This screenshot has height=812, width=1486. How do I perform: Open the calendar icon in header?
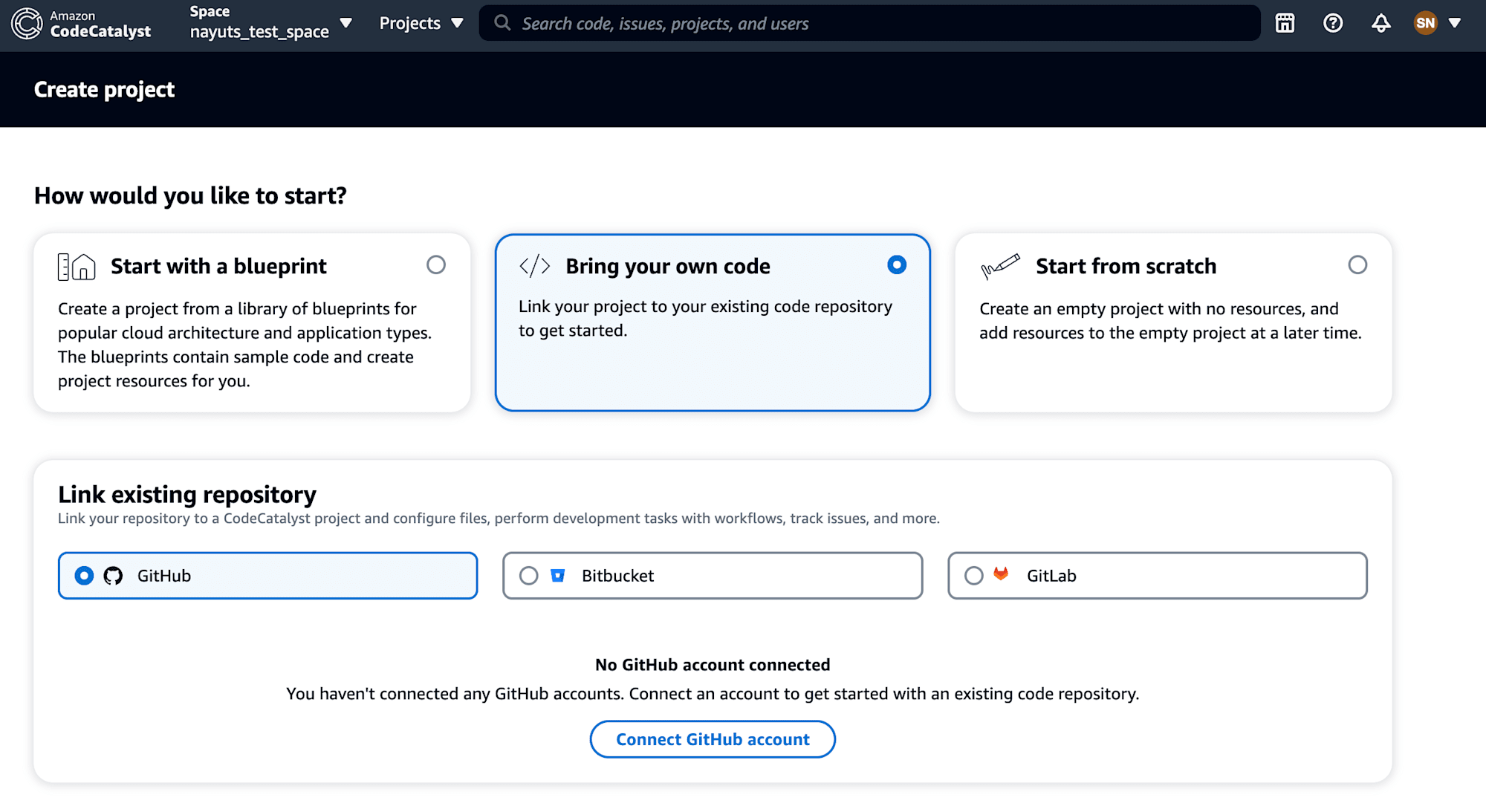pos(1285,24)
